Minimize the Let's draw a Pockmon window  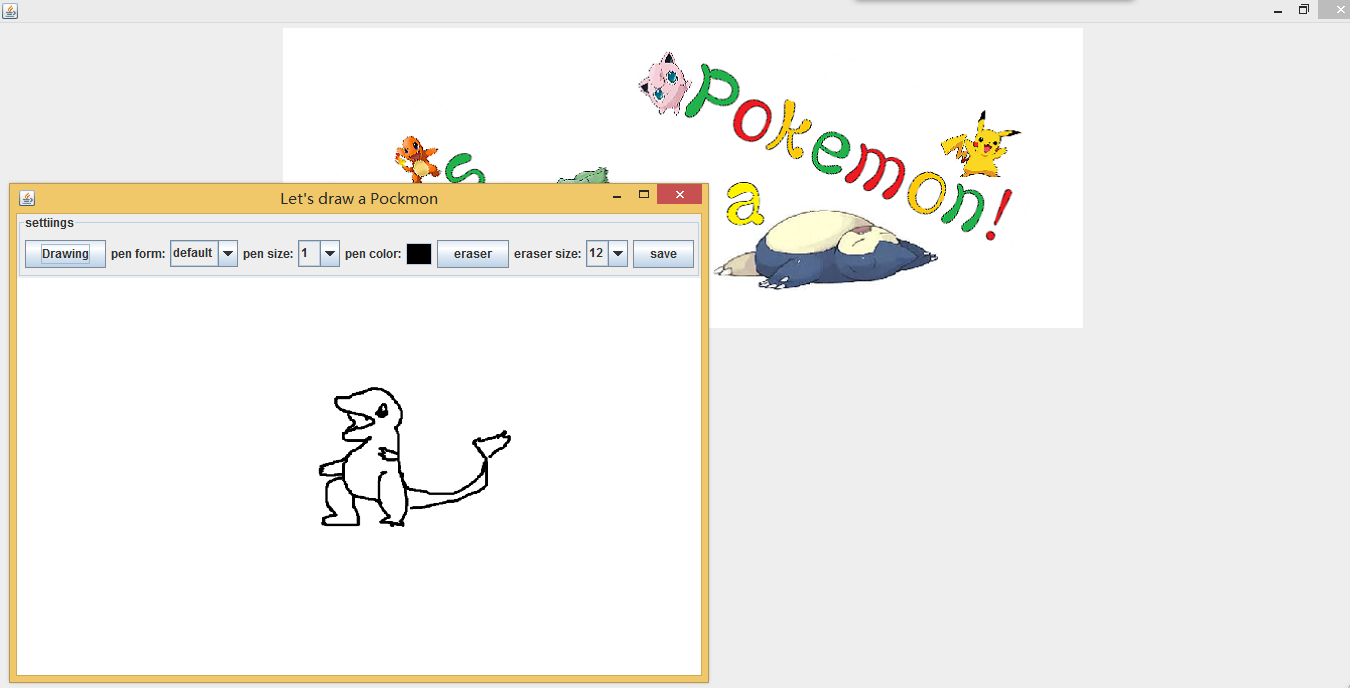pos(617,196)
